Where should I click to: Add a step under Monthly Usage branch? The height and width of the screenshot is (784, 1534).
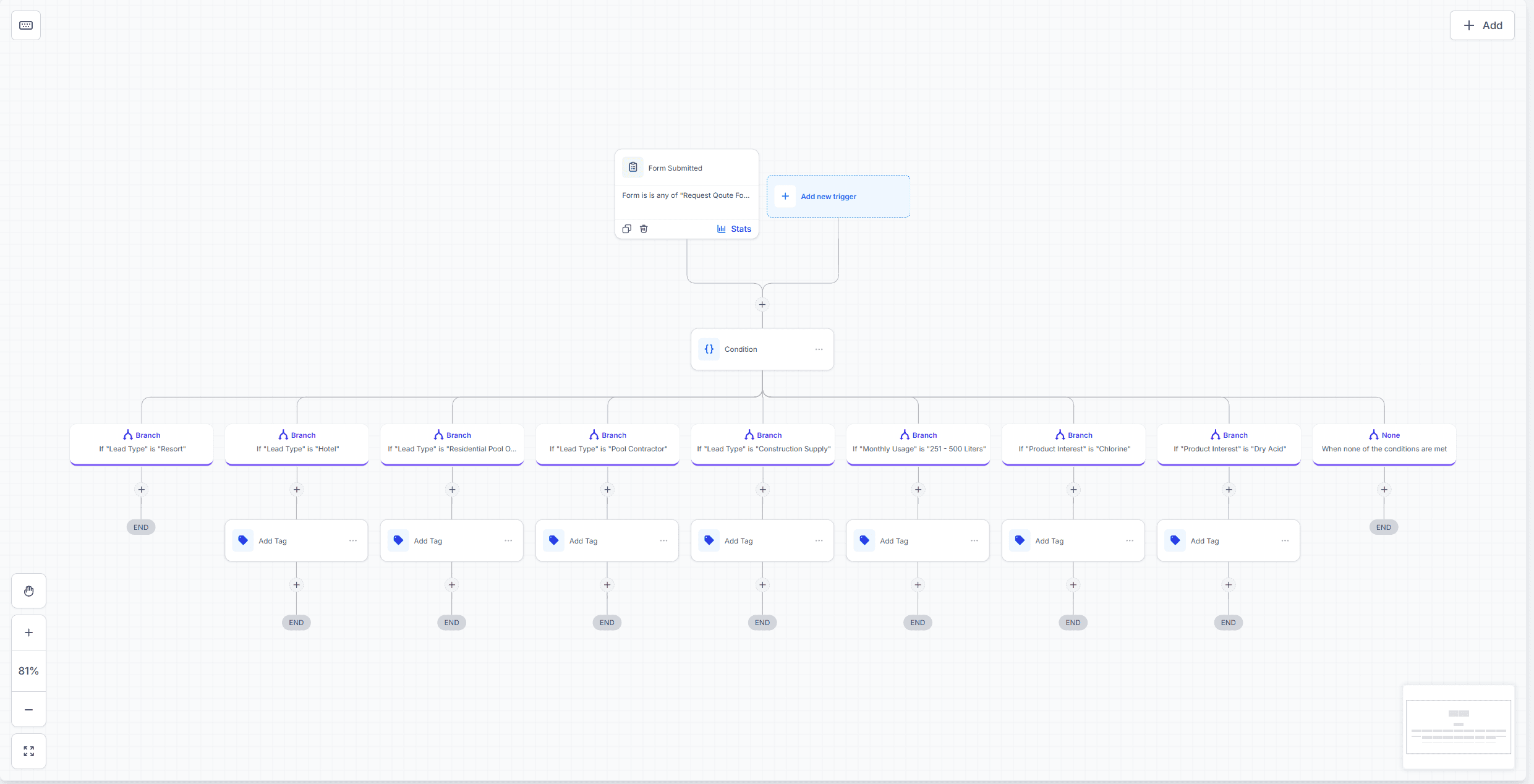[x=918, y=490]
